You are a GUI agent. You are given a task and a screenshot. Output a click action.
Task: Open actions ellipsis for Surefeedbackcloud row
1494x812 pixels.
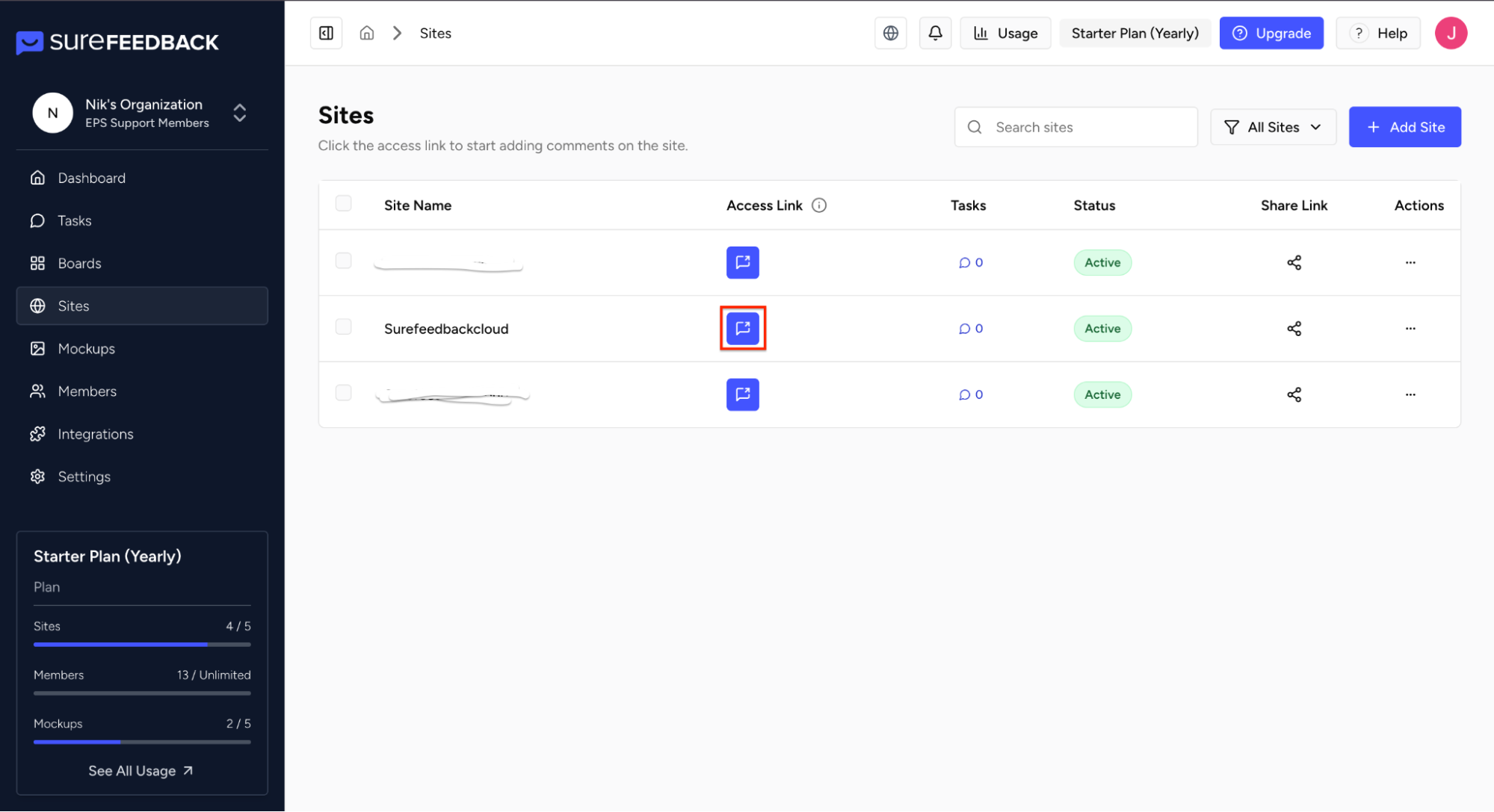[1410, 329]
